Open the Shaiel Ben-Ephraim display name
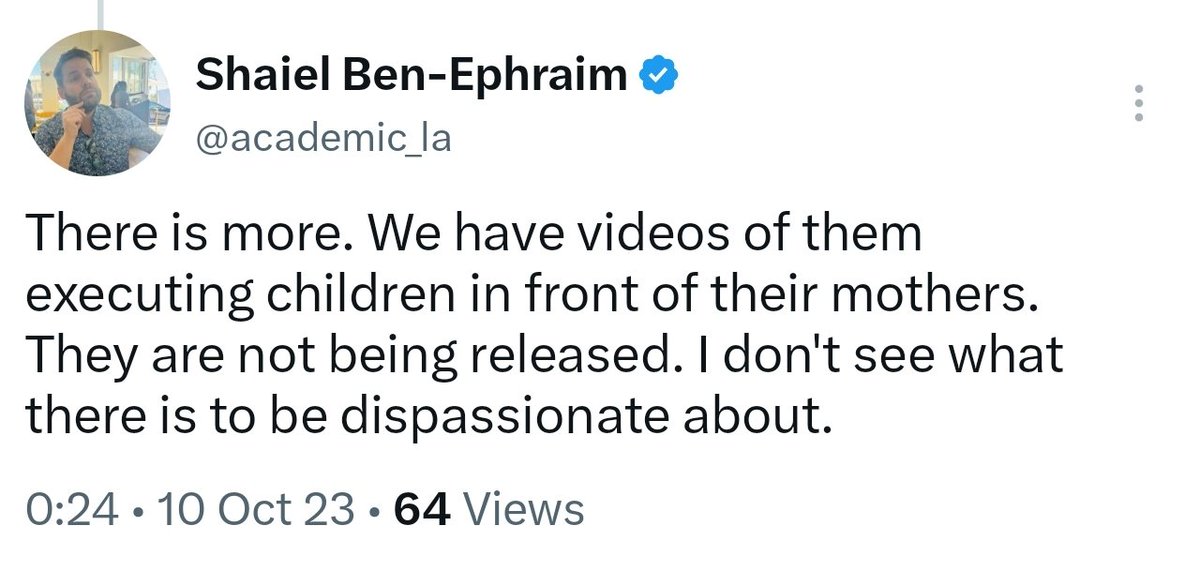Screen dimensions: 1200x571 click(413, 76)
